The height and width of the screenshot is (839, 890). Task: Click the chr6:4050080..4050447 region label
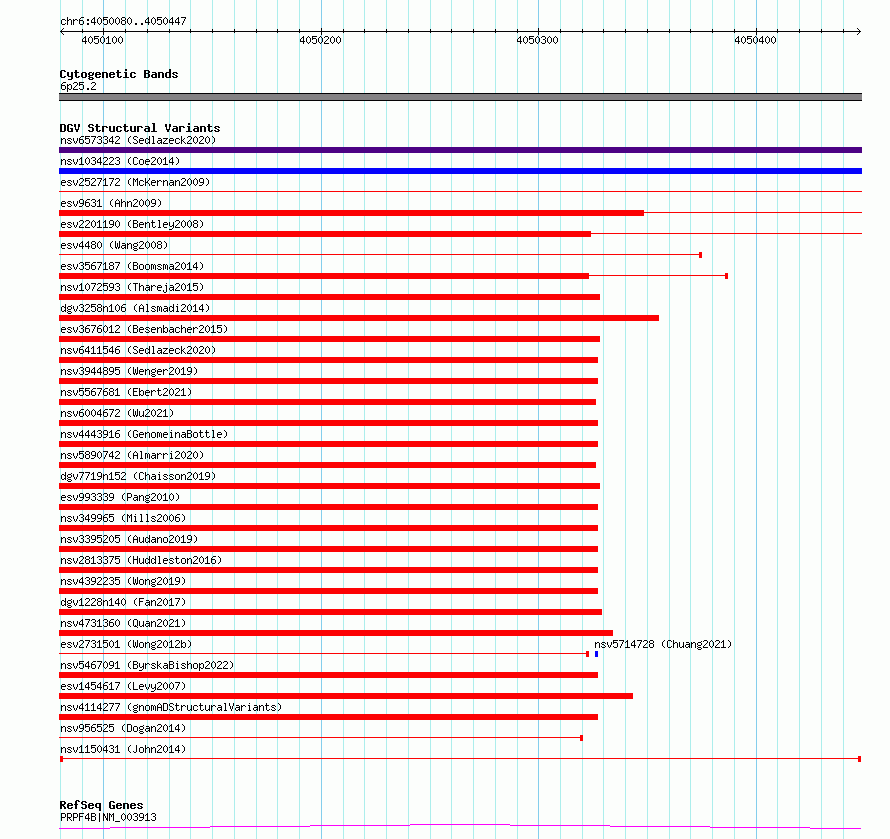[123, 21]
